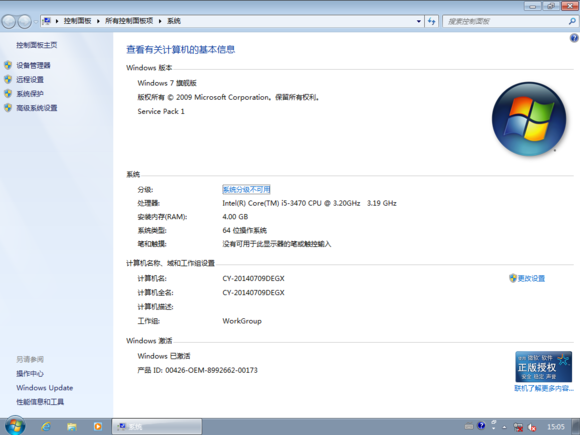Launch Internet Explorer from the taskbar
This screenshot has height=435, width=580.
(46, 426)
